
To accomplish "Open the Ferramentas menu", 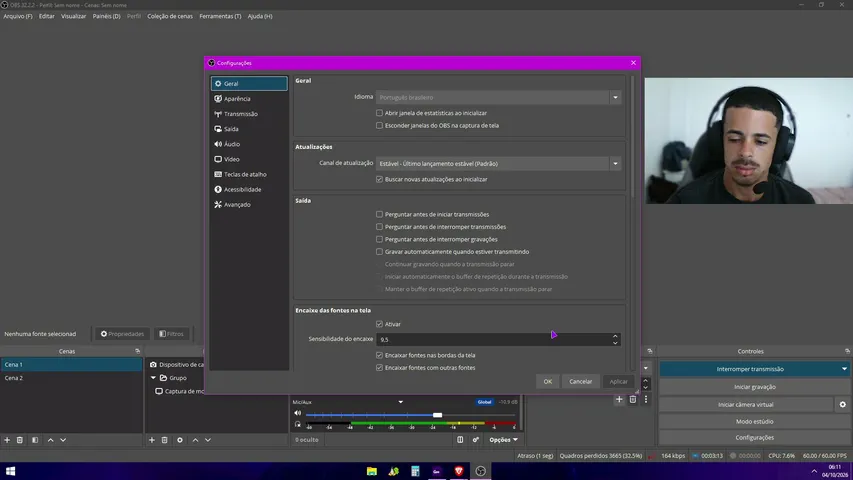I will tap(220, 16).
